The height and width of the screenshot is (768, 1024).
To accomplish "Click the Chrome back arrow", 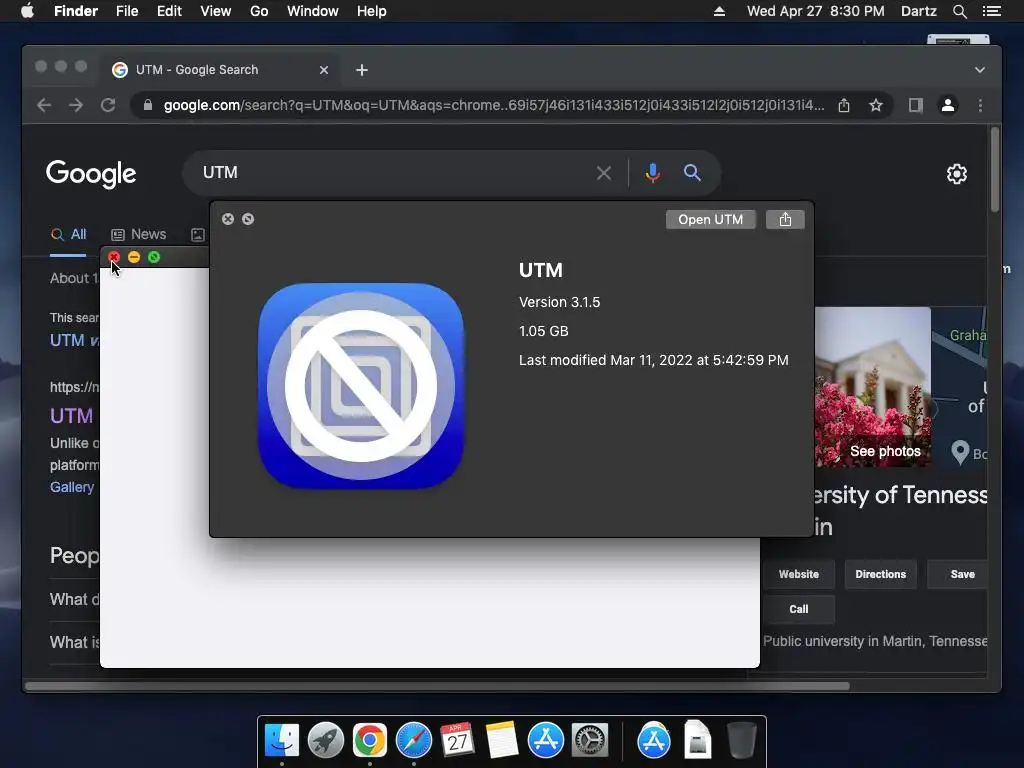I will click(x=44, y=105).
